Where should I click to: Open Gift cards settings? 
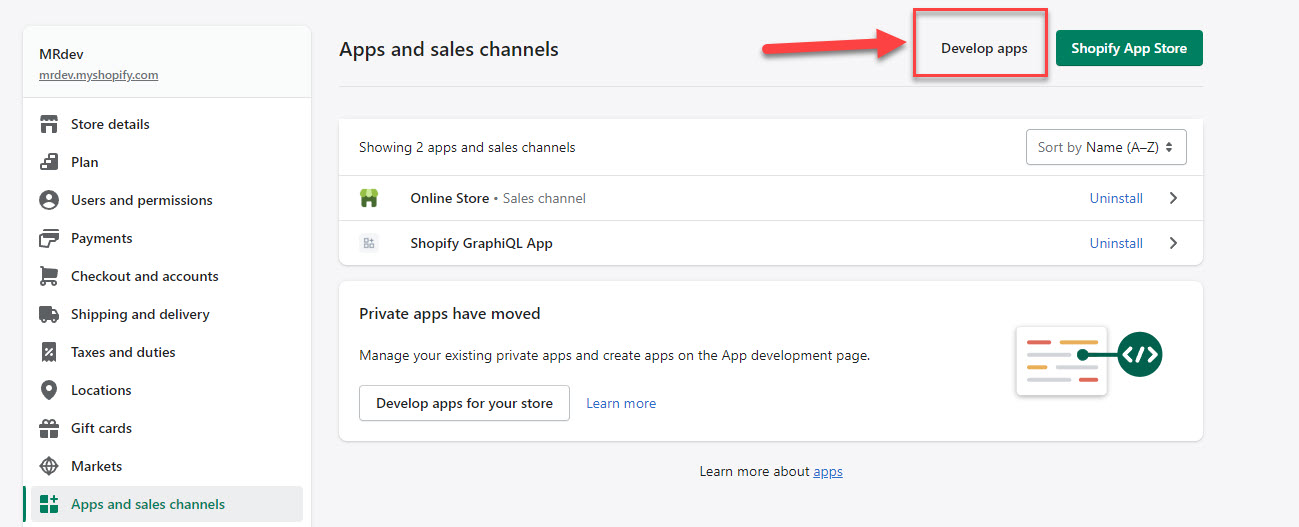(x=167, y=428)
